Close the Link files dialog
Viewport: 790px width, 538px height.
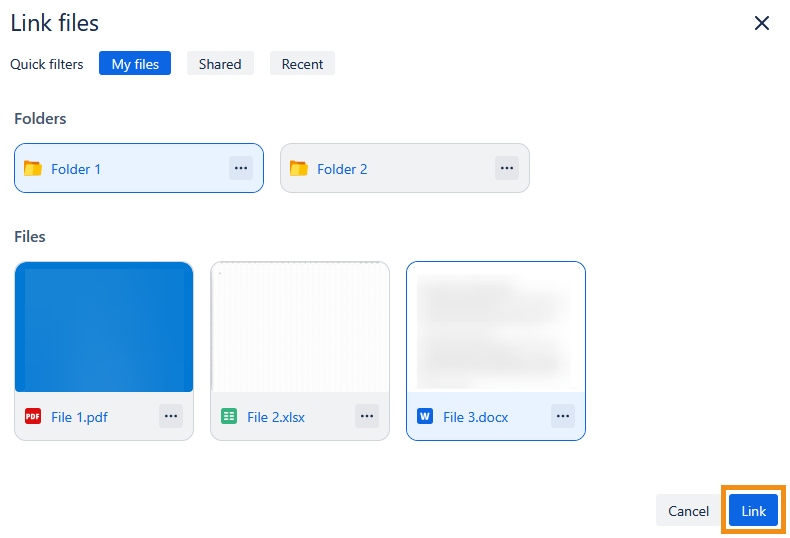click(762, 23)
